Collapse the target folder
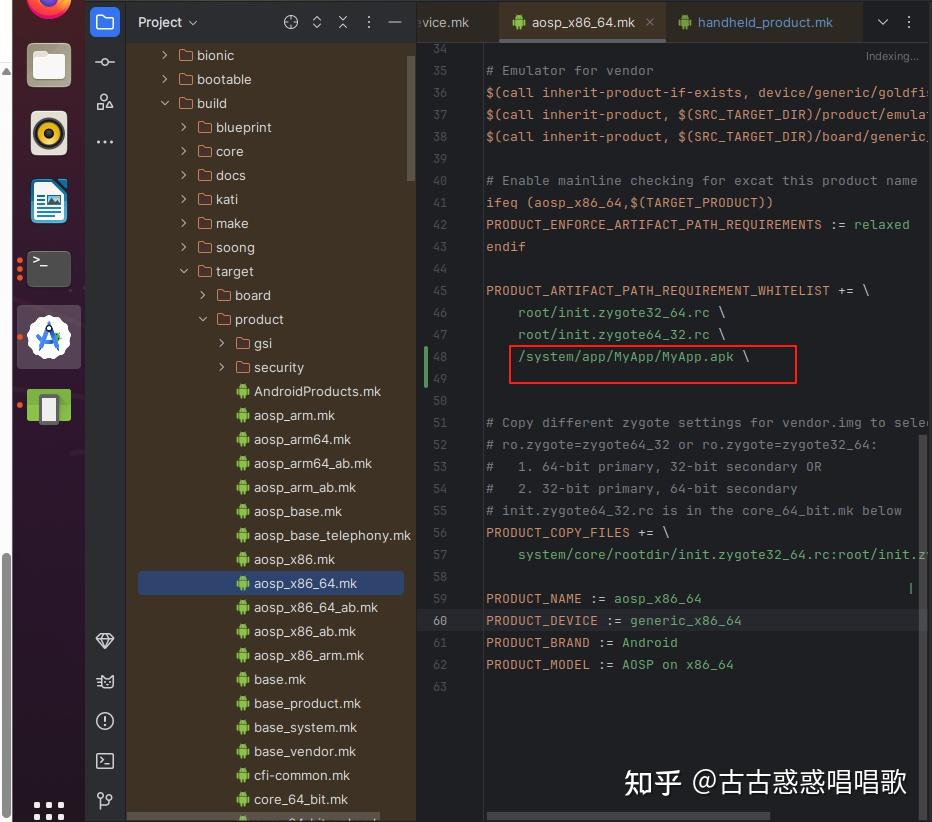This screenshot has height=822, width=932. pos(184,272)
